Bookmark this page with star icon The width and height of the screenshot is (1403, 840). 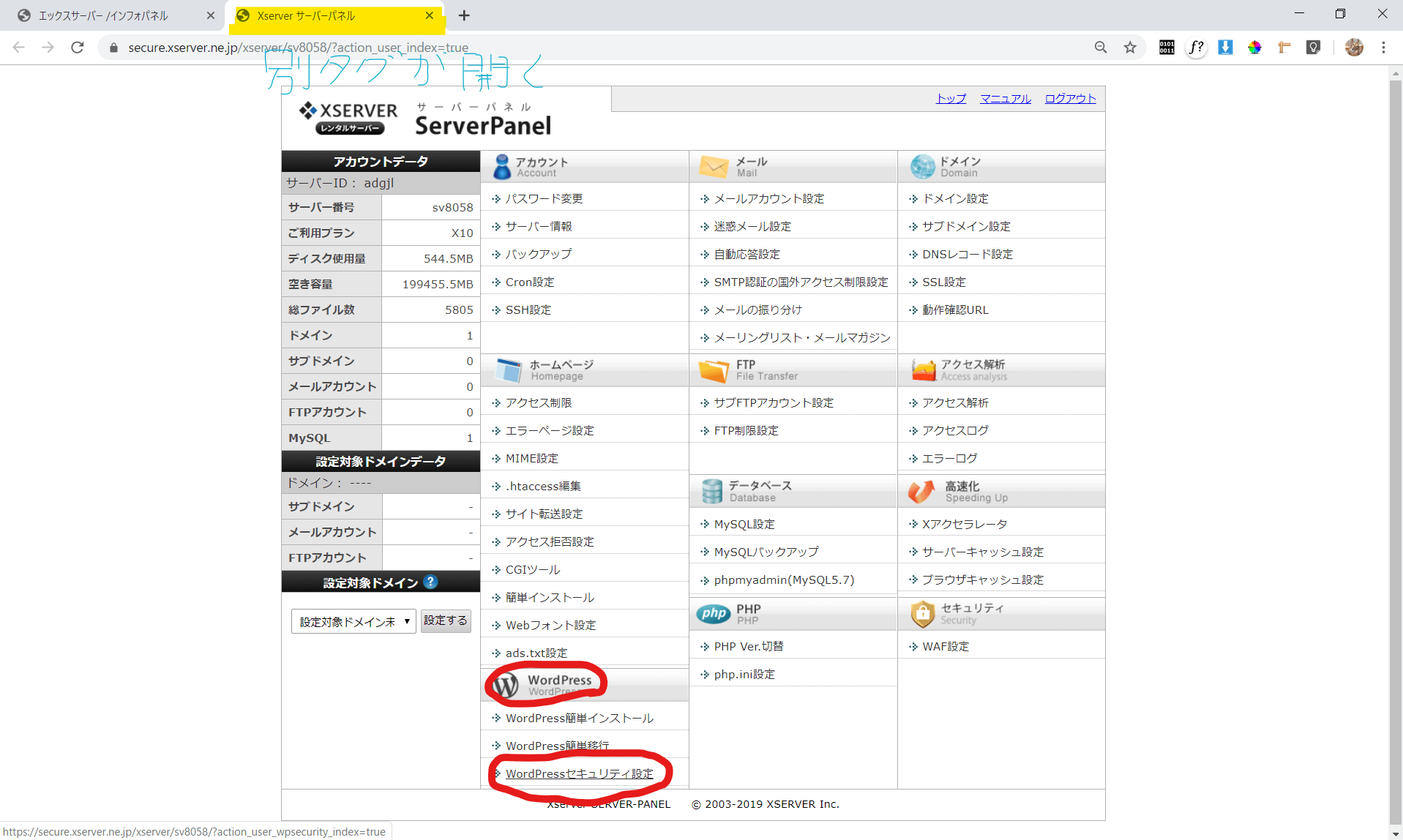tap(1130, 48)
